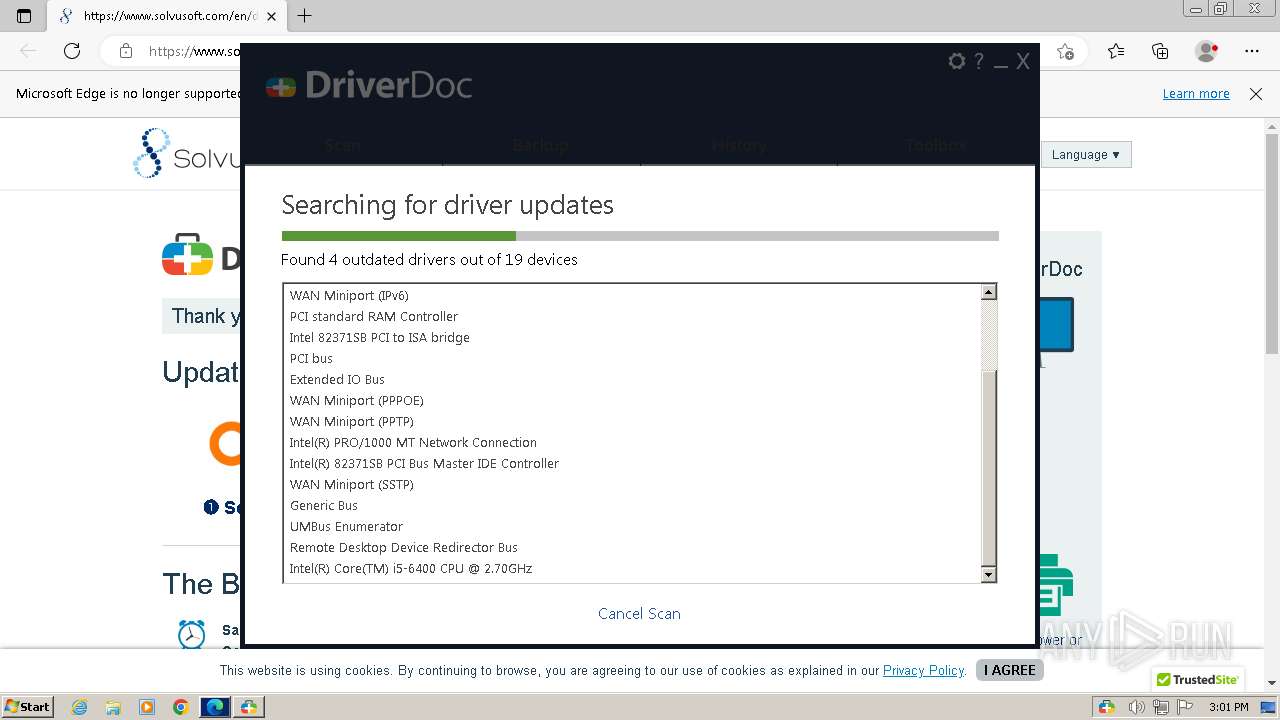Add page to favorites star icon
Image resolution: width=1280 pixels, height=720 pixels.
[x=1065, y=51]
